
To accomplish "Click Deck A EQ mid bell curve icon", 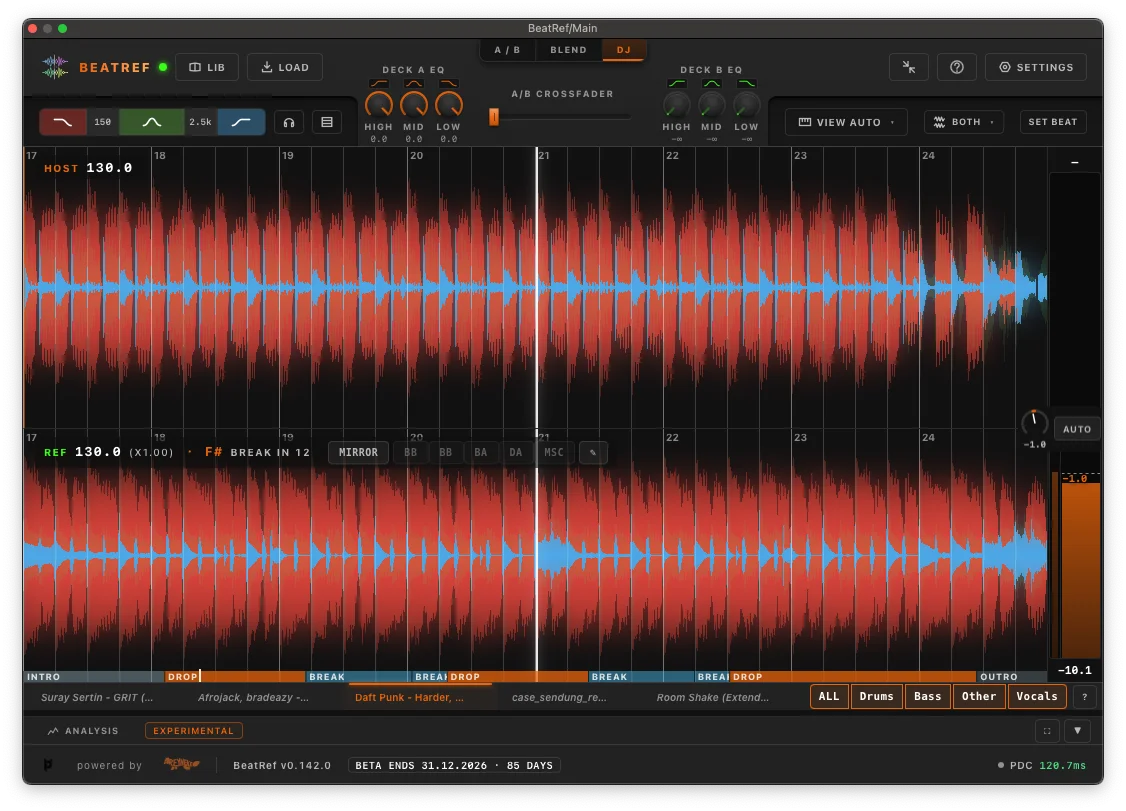I will pyautogui.click(x=414, y=83).
